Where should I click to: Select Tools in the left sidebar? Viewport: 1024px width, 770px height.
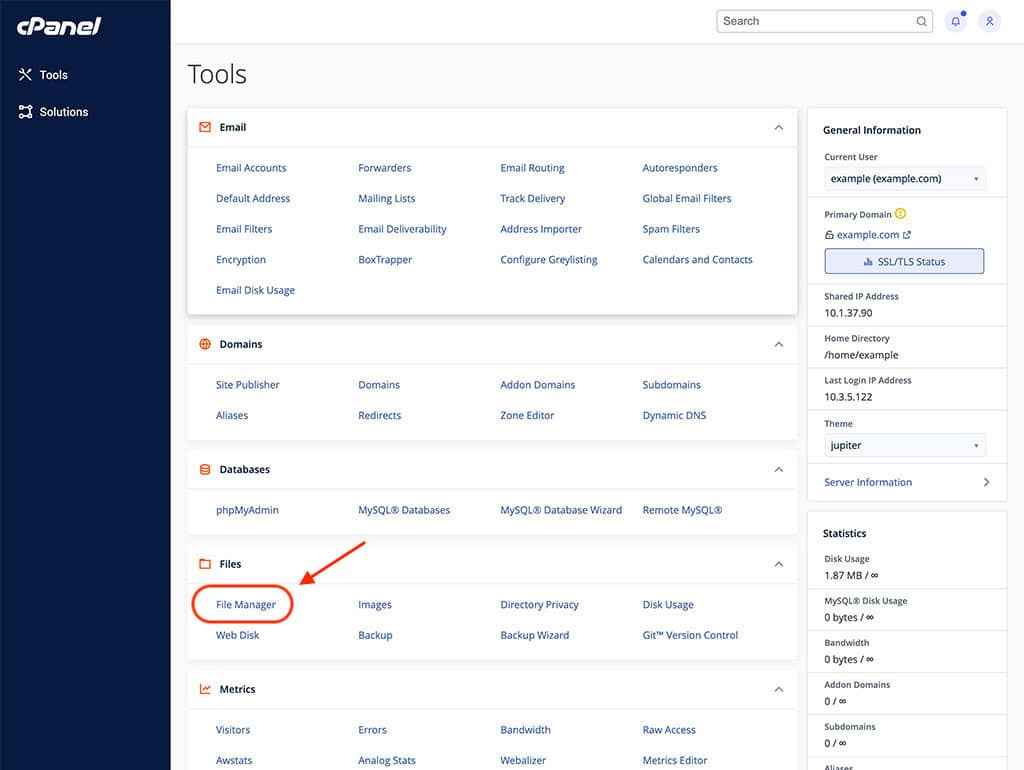[x=50, y=74]
